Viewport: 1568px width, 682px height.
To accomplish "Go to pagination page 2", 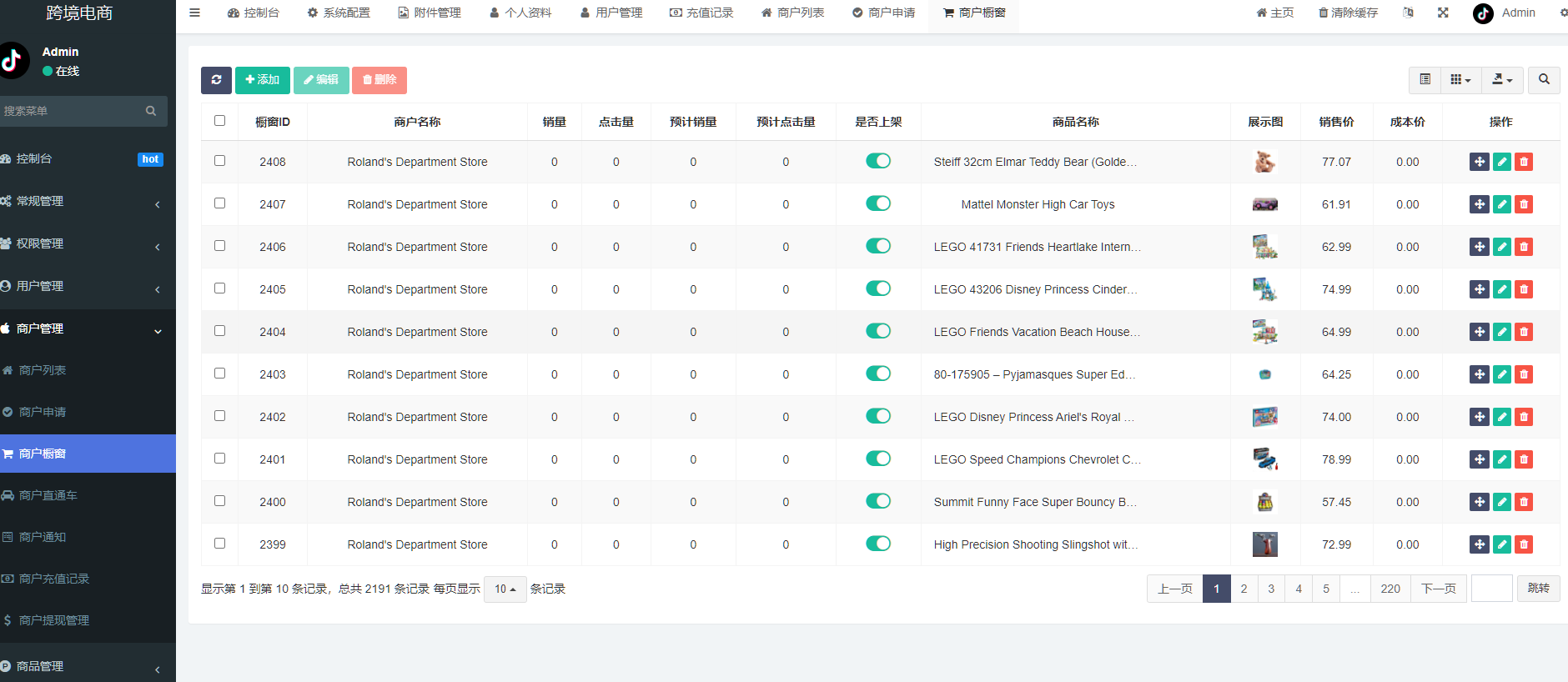I will 1244,589.
